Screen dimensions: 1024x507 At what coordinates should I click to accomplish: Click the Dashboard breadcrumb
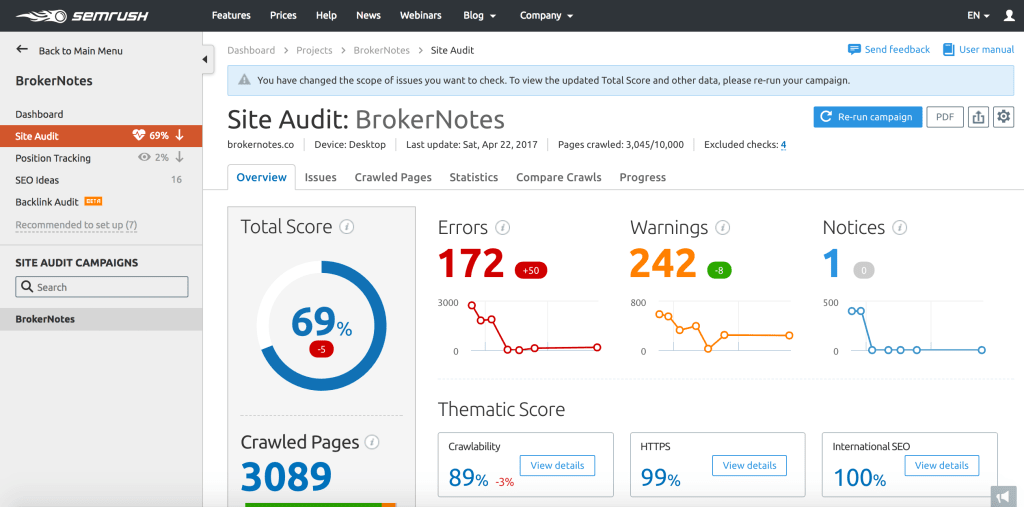pos(251,50)
